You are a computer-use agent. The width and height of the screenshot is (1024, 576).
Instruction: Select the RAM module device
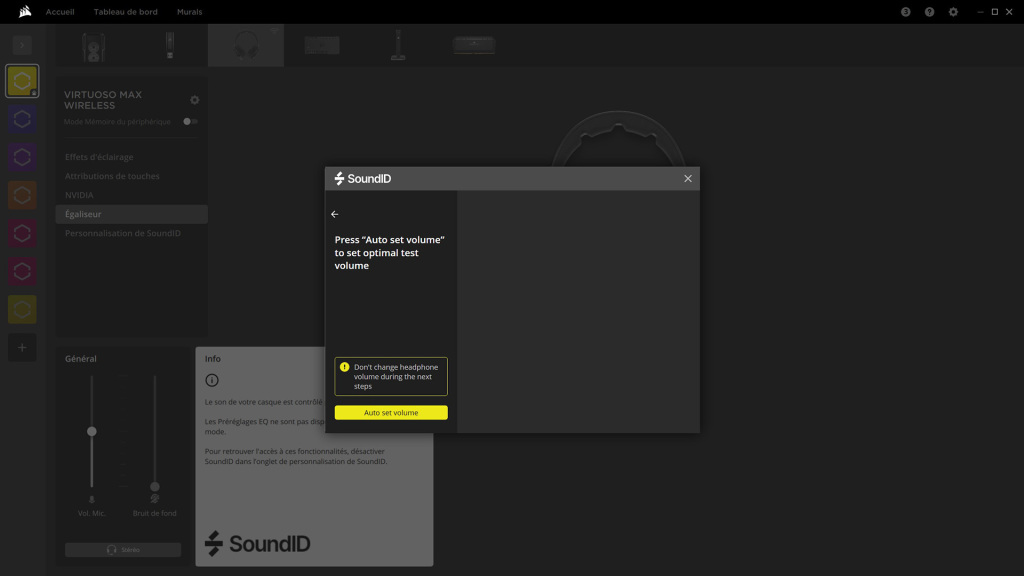pyautogui.click(x=474, y=46)
